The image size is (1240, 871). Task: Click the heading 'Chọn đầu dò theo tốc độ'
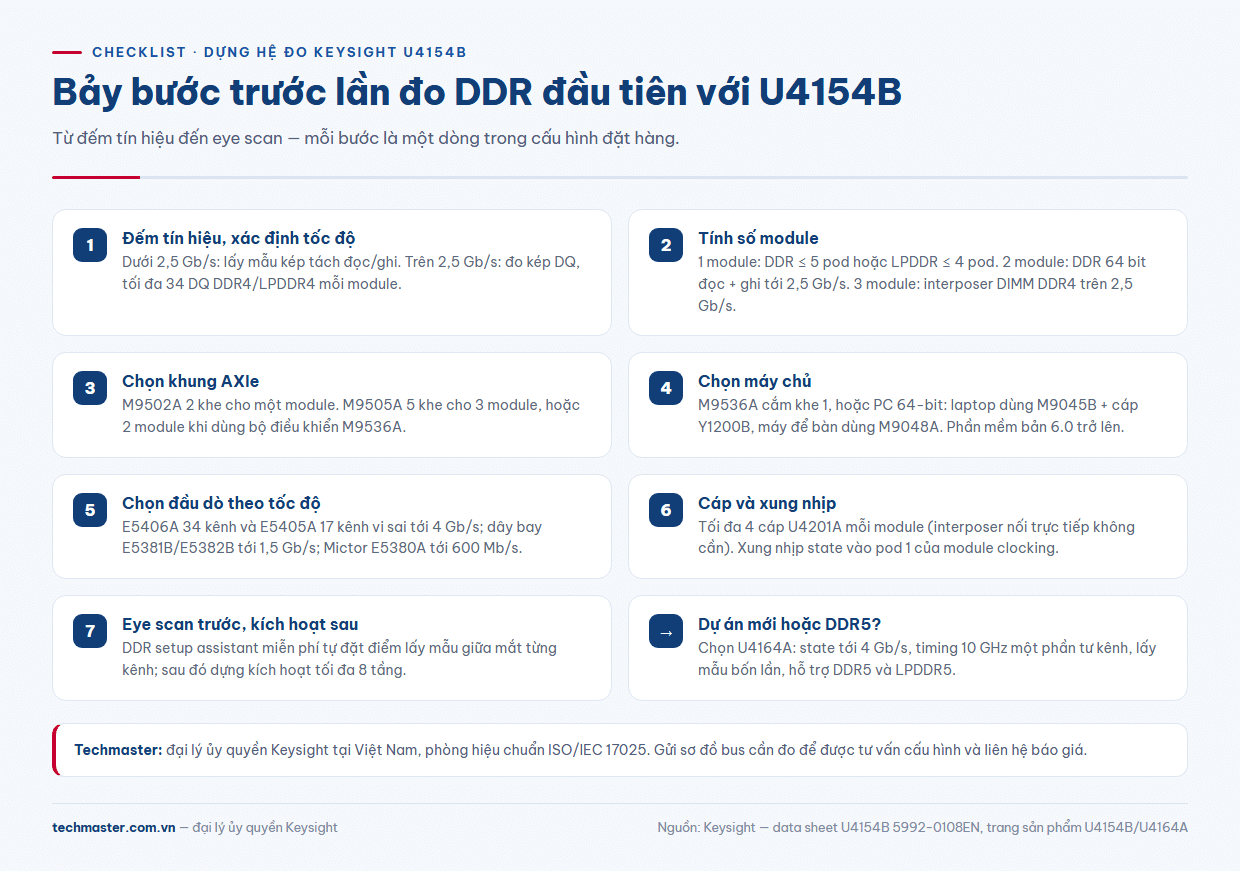(221, 503)
